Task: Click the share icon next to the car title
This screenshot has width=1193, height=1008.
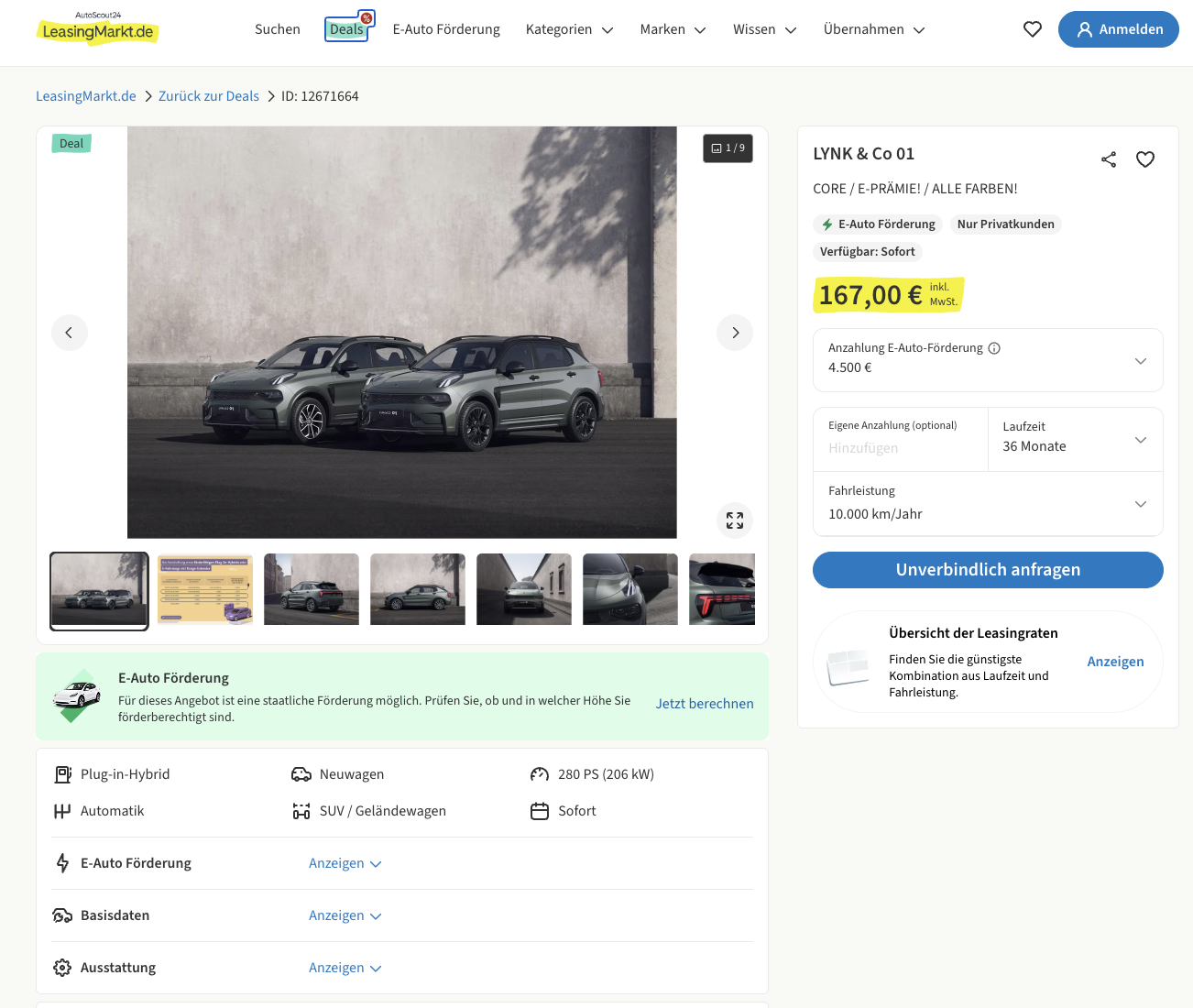Action: 1109,159
